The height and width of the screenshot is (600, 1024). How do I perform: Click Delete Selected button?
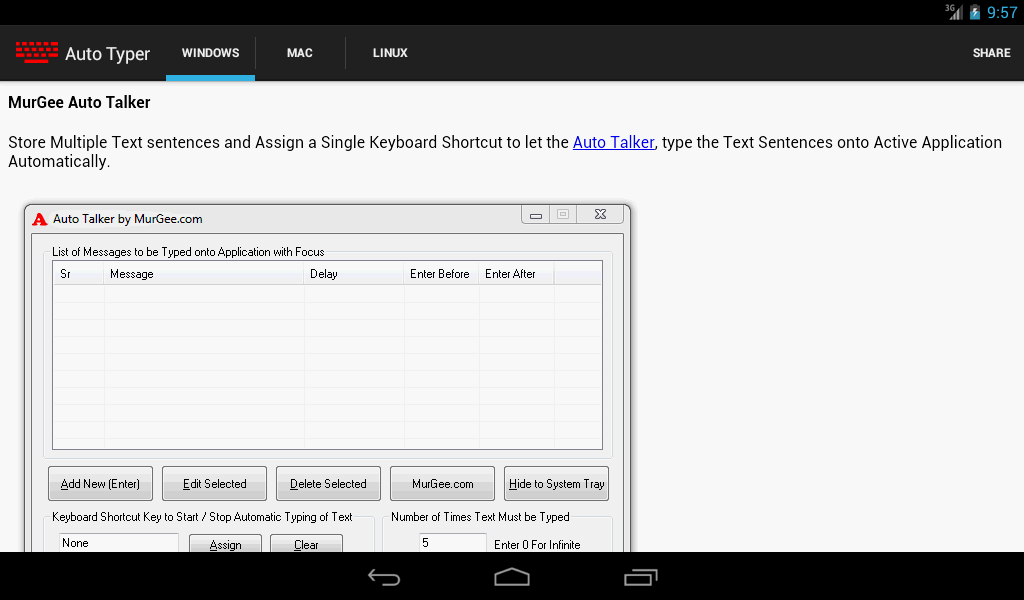[x=328, y=484]
